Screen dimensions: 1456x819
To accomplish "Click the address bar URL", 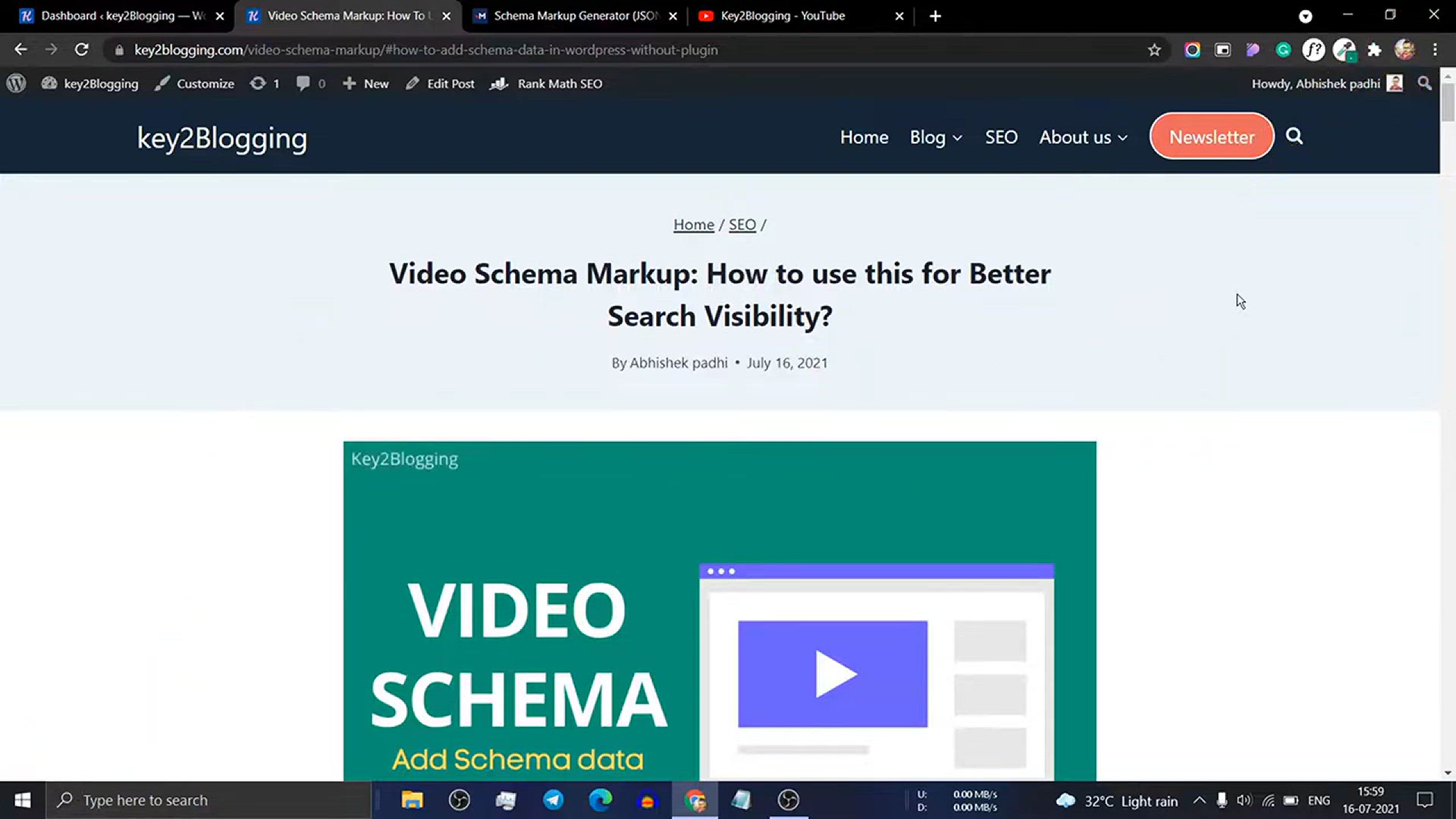I will click(425, 50).
